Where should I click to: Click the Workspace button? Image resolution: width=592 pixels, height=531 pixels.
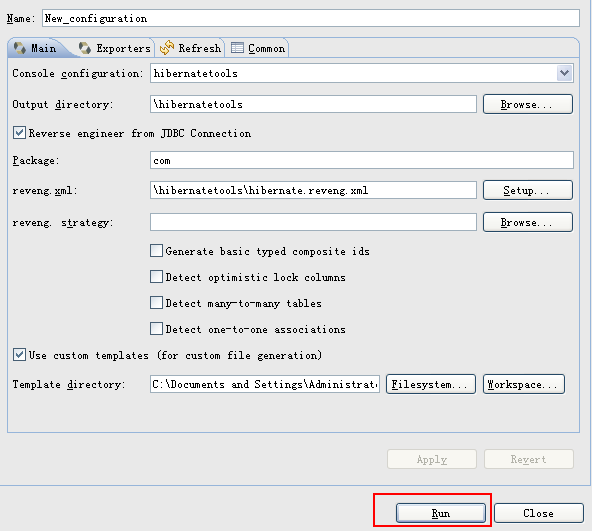(524, 384)
